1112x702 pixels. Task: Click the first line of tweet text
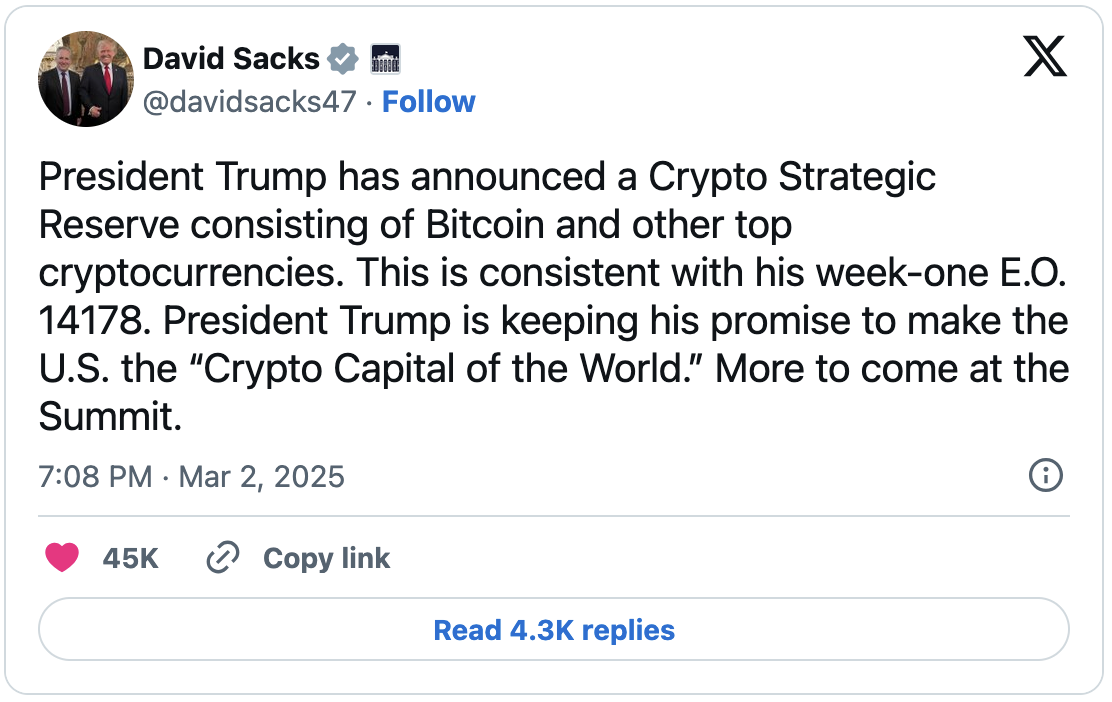487,177
